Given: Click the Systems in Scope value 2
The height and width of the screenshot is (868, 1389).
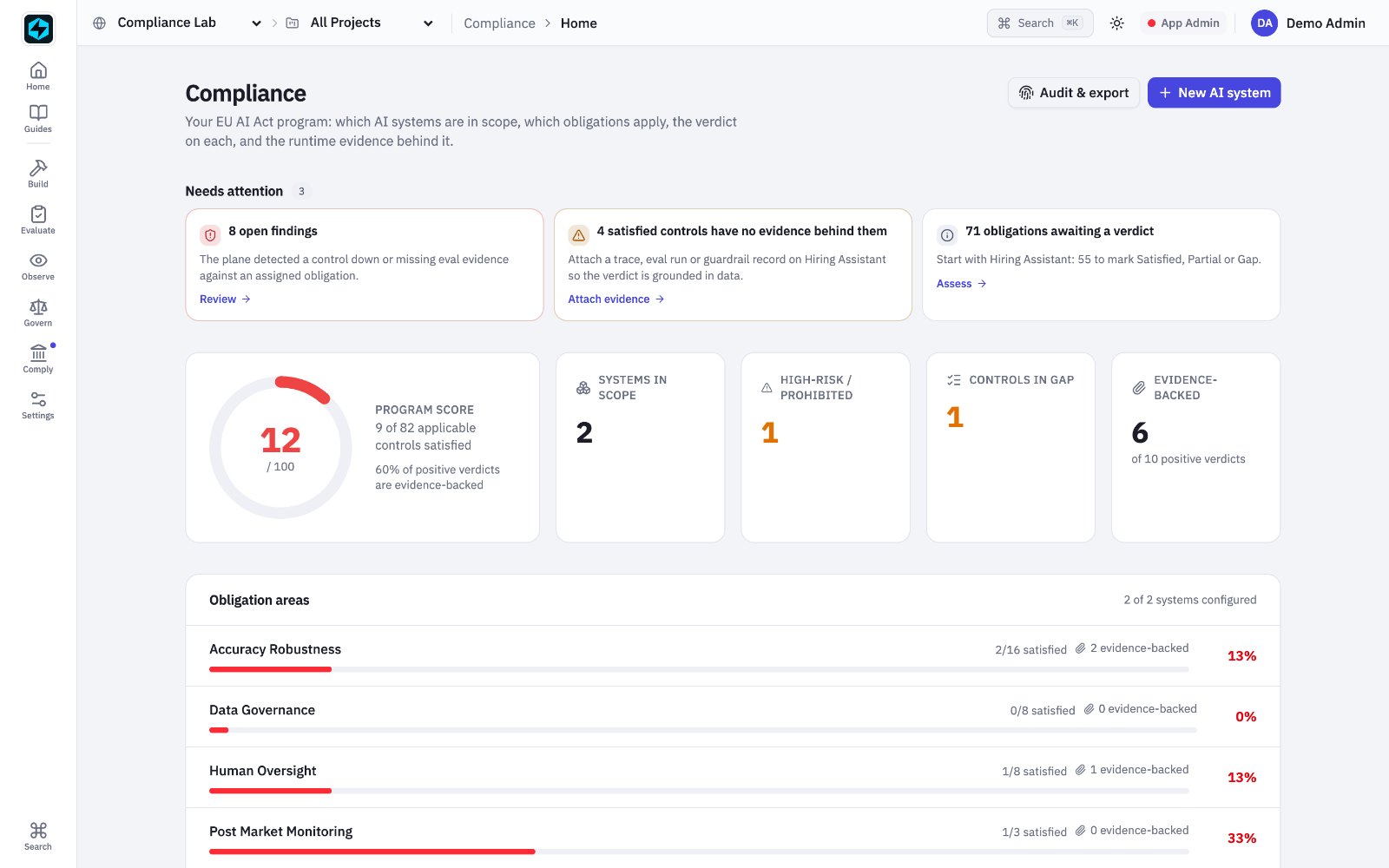Looking at the screenshot, I should pyautogui.click(x=584, y=432).
